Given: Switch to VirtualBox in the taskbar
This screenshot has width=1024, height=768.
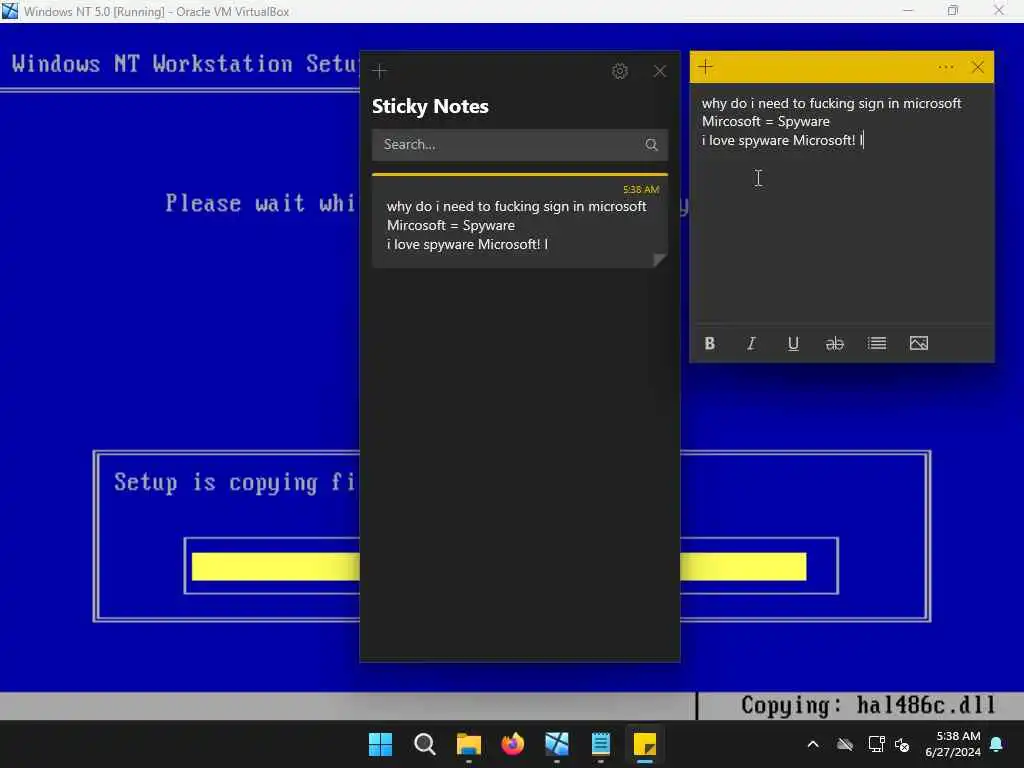Looking at the screenshot, I should pyautogui.click(x=556, y=744).
